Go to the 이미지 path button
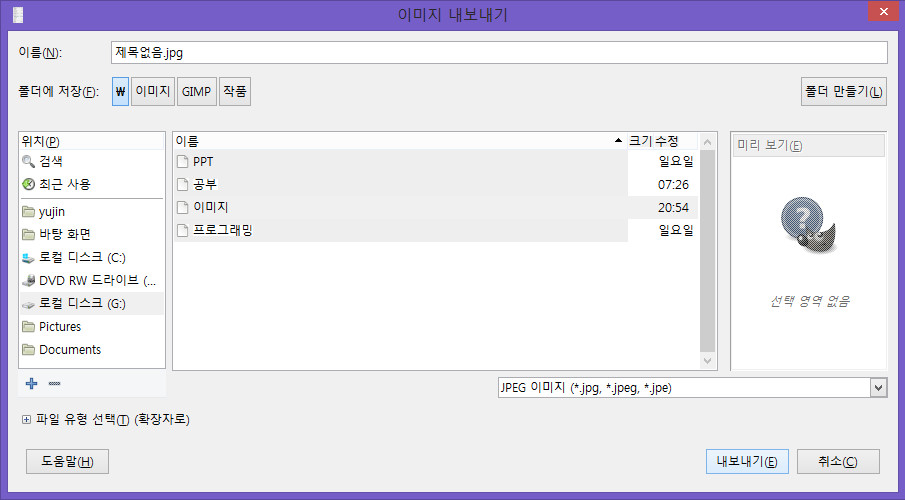The width and height of the screenshot is (905, 500). [x=153, y=92]
